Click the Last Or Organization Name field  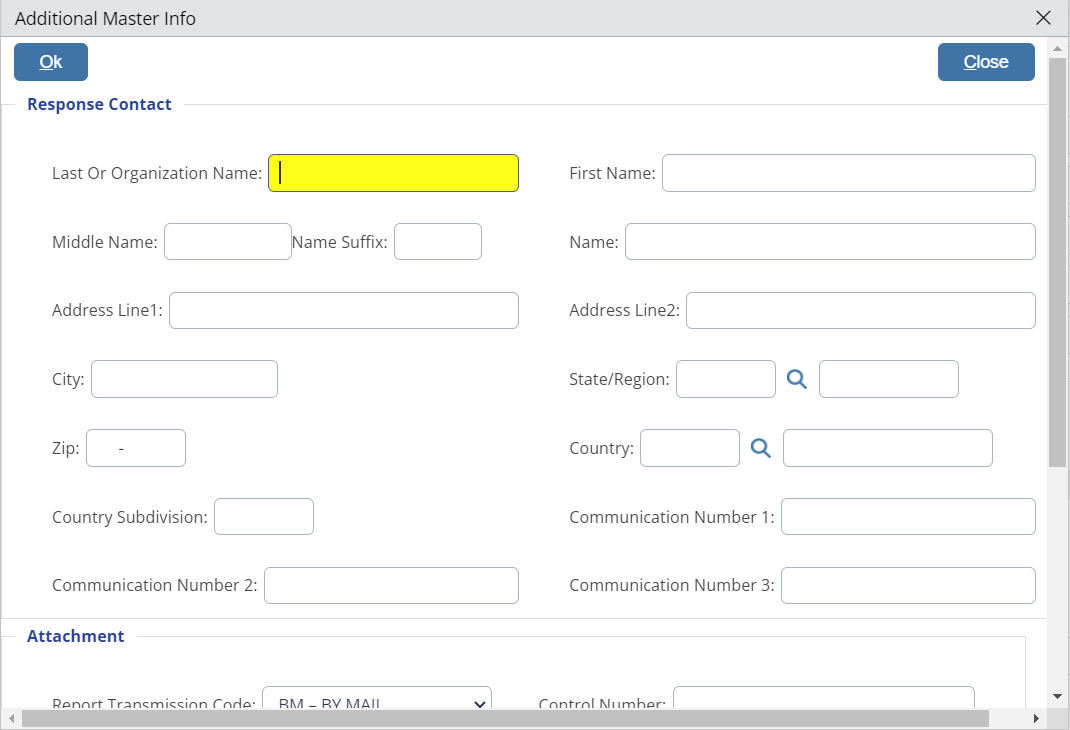click(393, 173)
